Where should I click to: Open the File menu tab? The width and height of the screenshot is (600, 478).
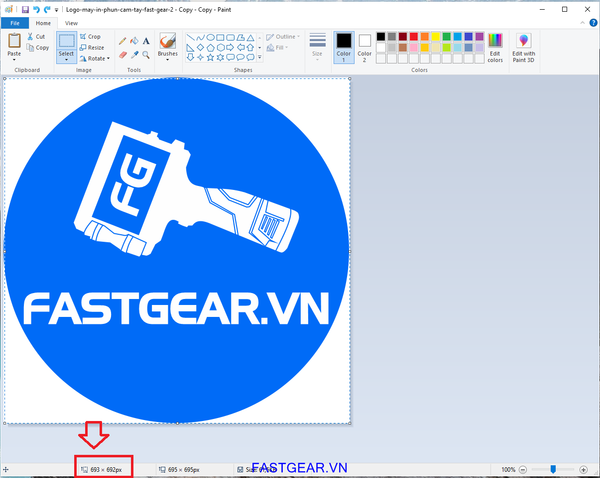click(x=15, y=23)
